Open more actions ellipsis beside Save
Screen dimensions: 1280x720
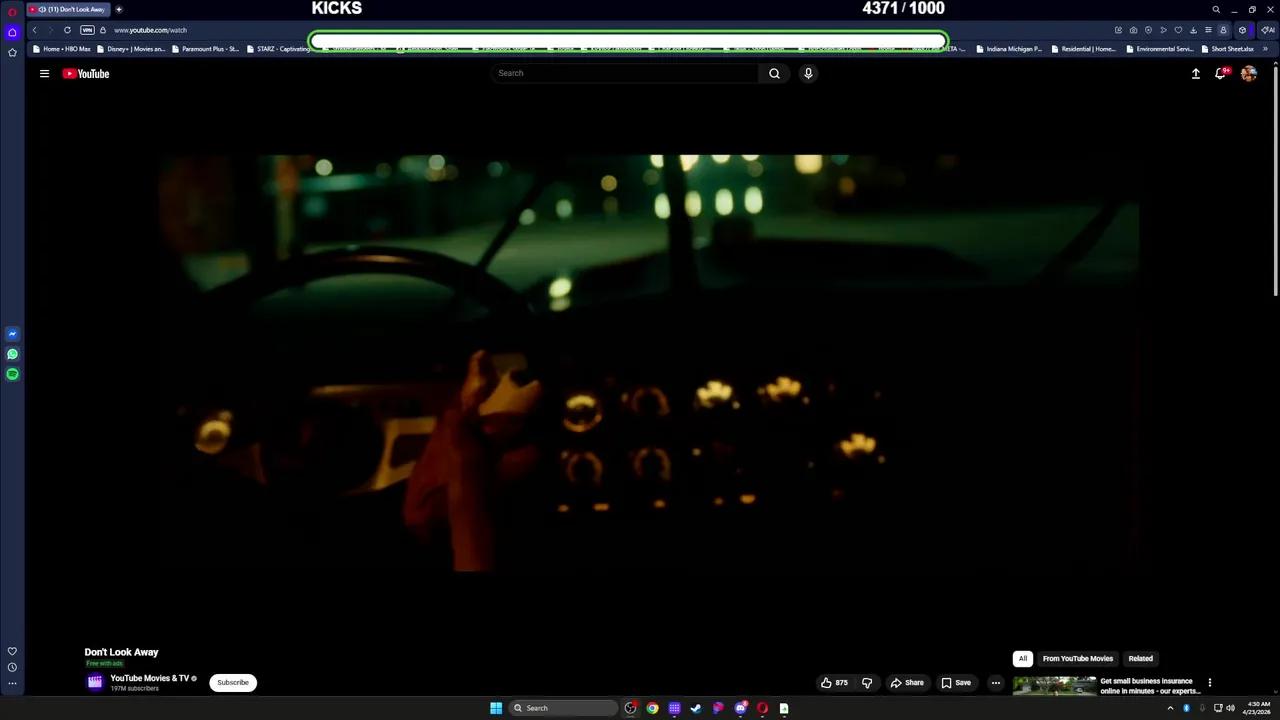[995, 683]
